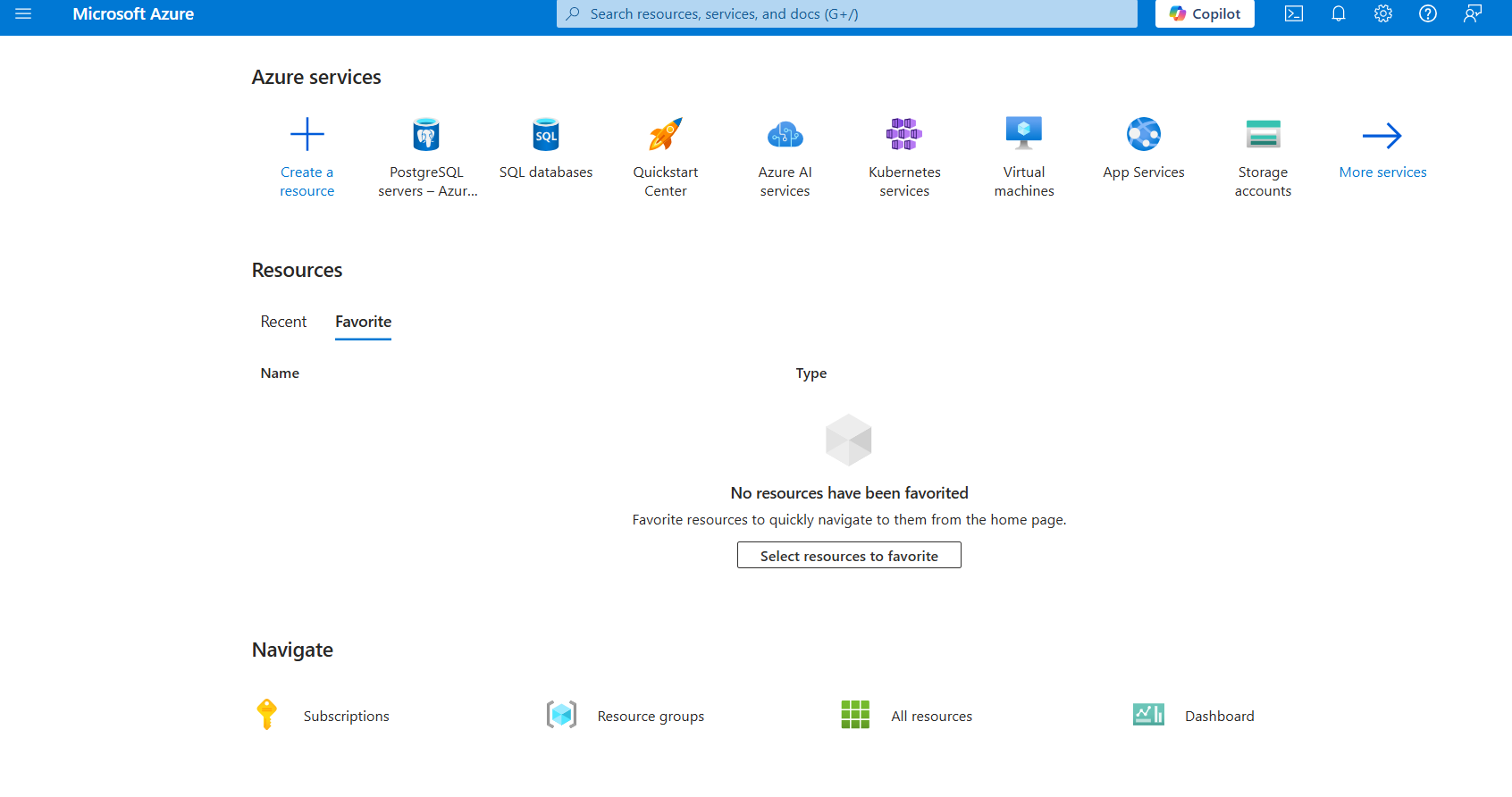Screen dimensions: 1512x797
Task: Open the Quickstart Center rocket icon
Action: click(x=666, y=134)
